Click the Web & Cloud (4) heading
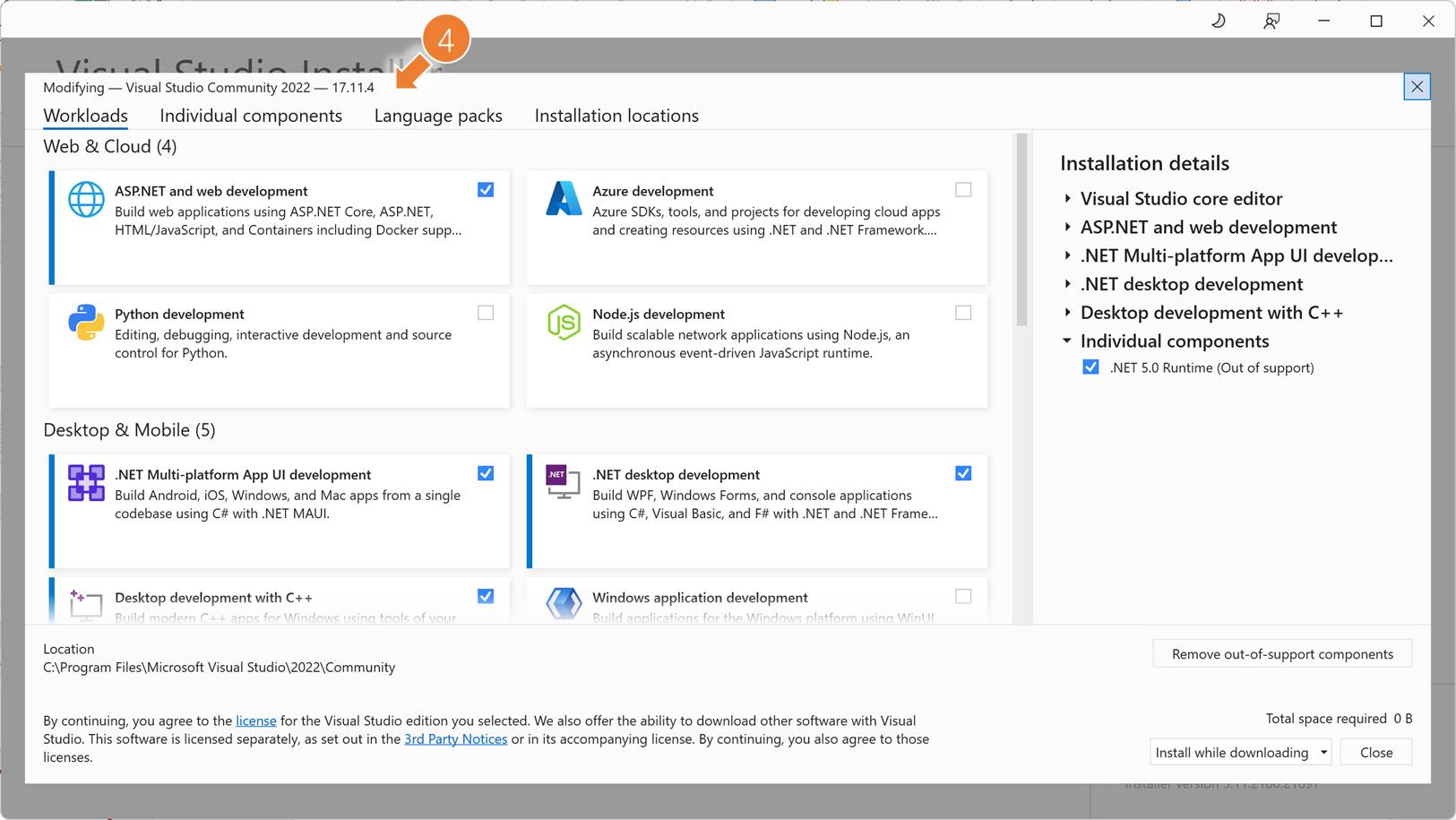The height and width of the screenshot is (820, 1456). coord(110,146)
